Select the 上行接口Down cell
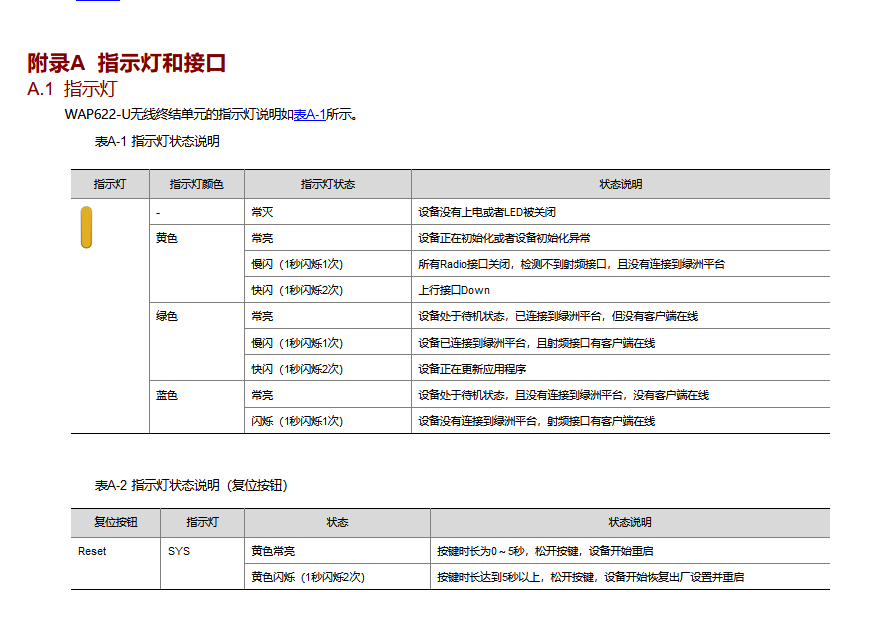892x630 pixels. pyautogui.click(x=621, y=290)
